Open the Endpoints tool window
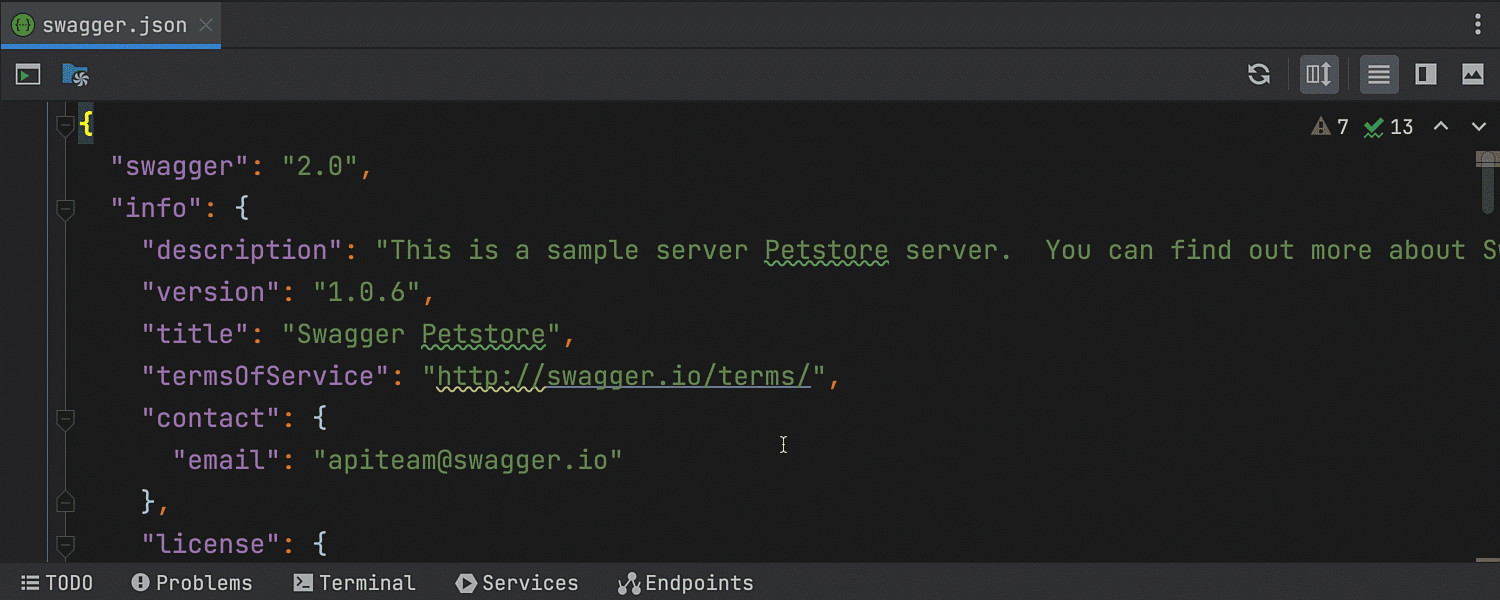Viewport: 1500px width, 600px height. click(686, 583)
